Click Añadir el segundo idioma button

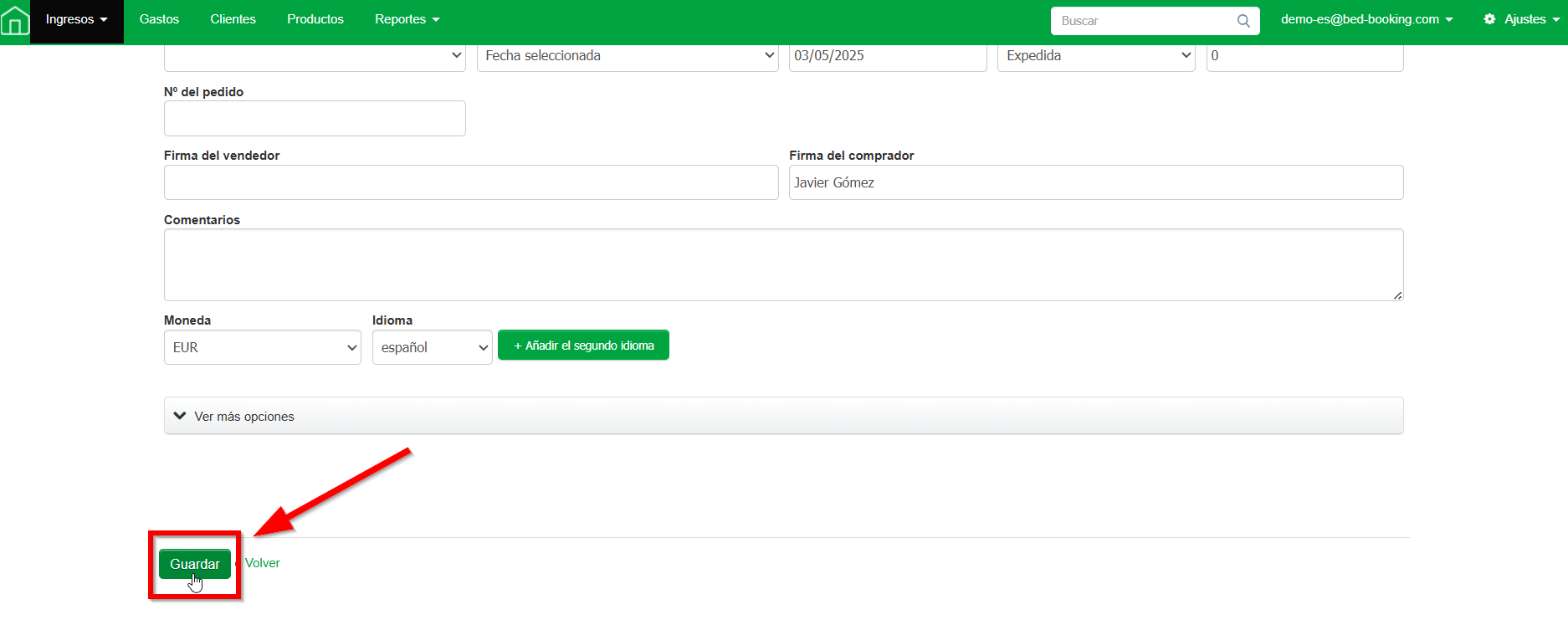(583, 346)
